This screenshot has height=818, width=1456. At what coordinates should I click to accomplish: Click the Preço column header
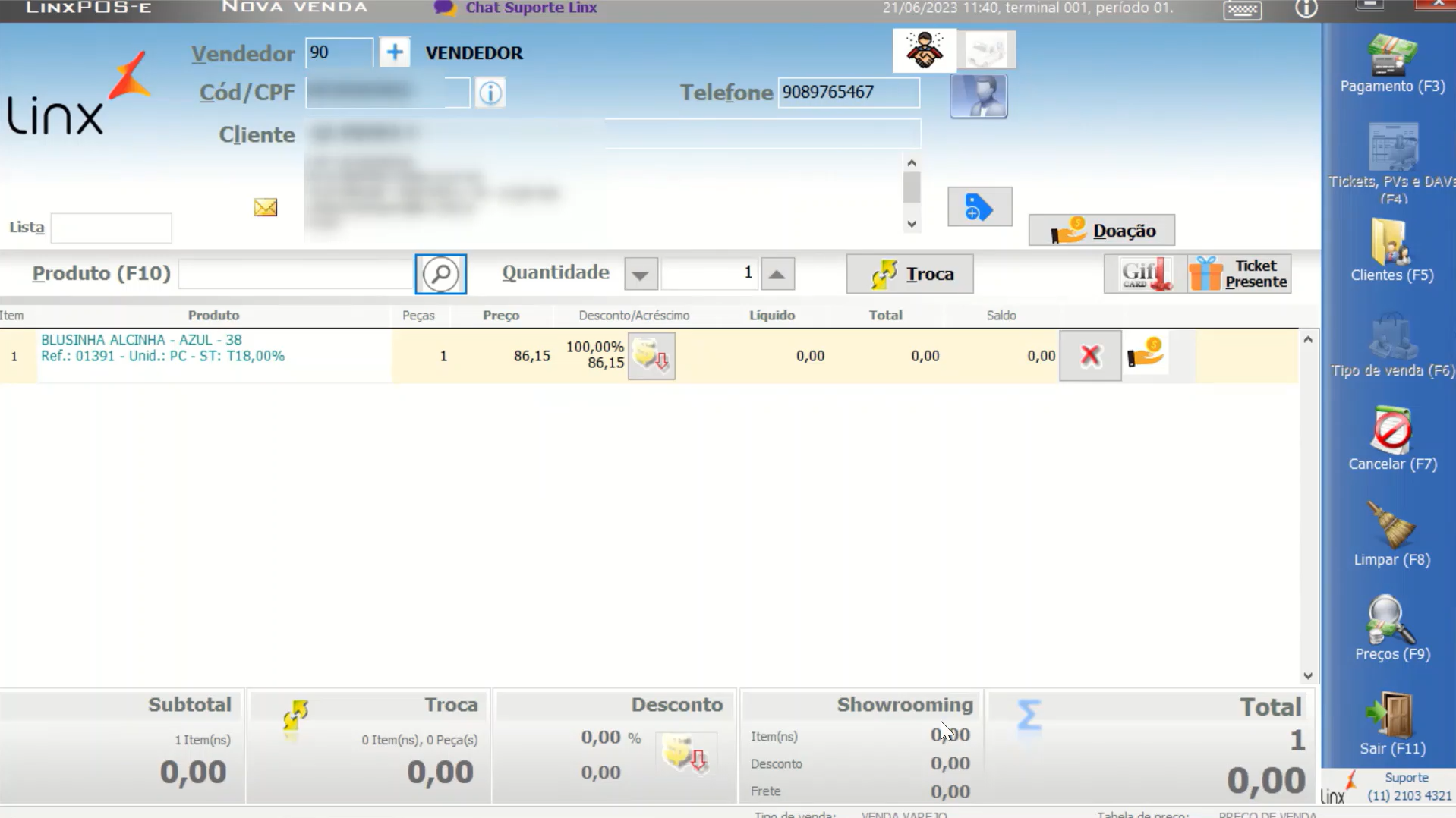tap(501, 316)
